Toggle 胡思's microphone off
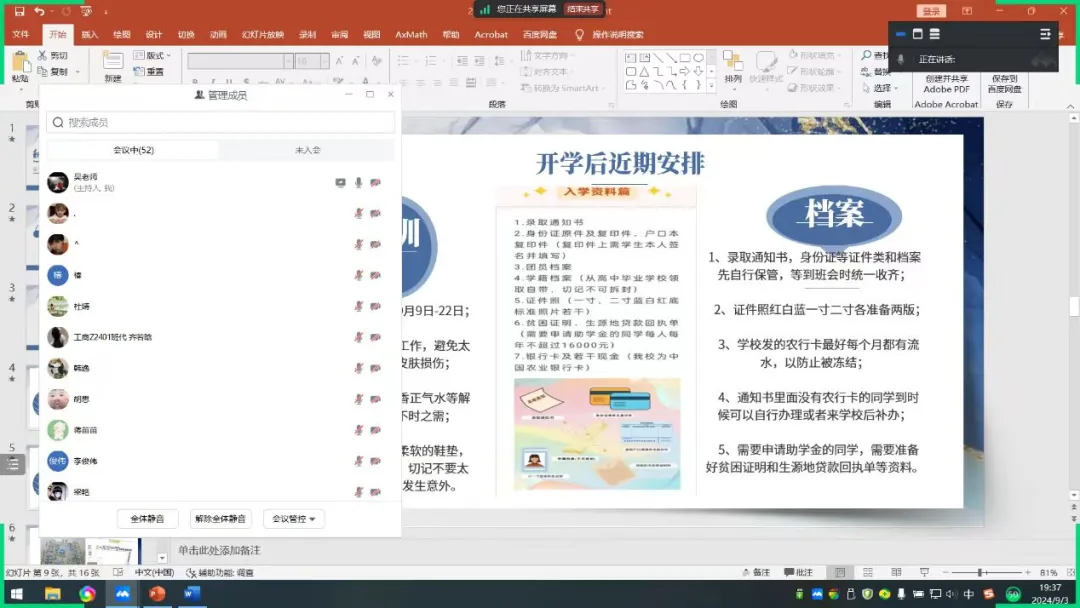Viewport: 1080px width, 608px height. (356, 399)
